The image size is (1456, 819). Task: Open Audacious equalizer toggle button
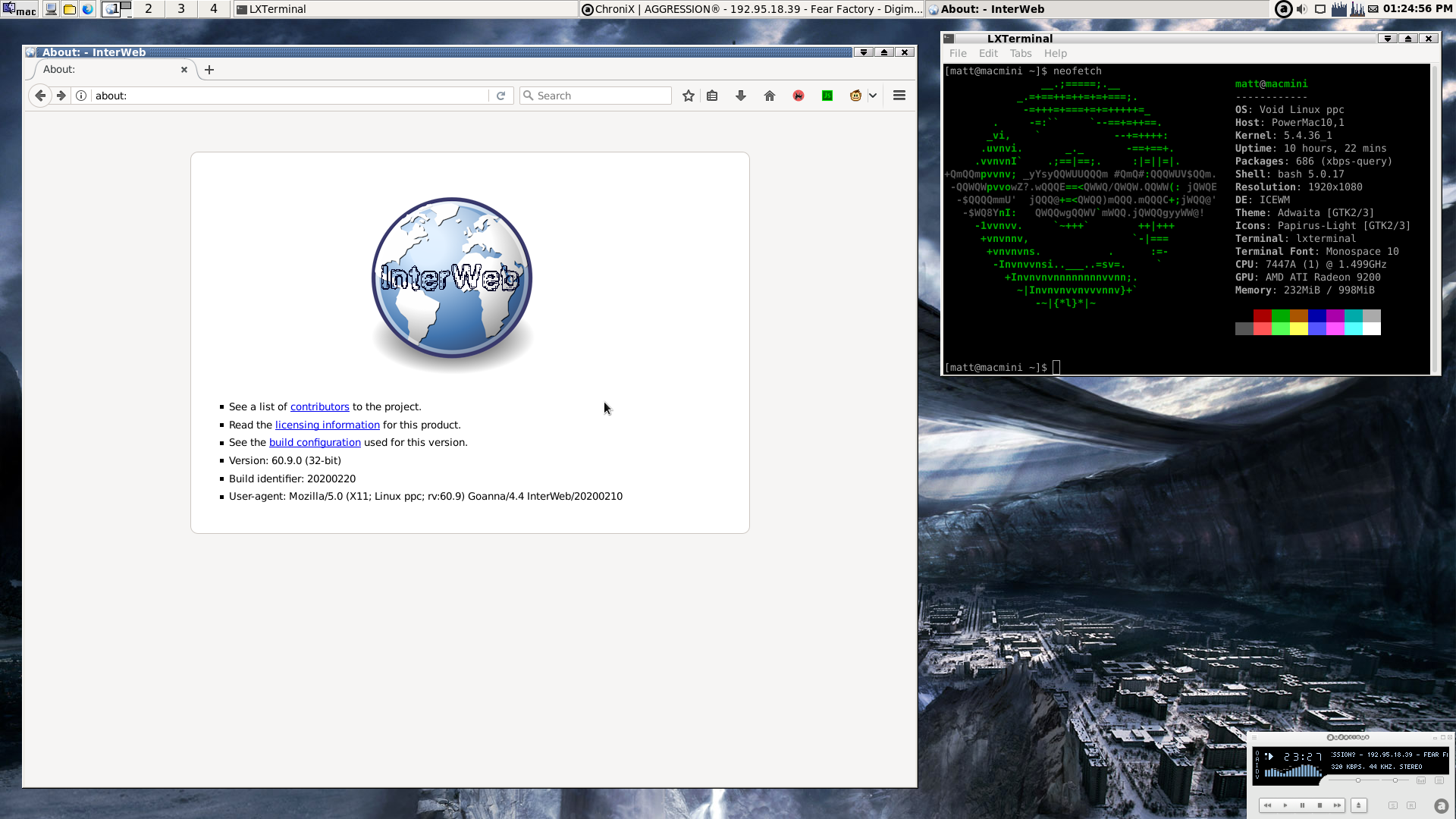click(x=1421, y=780)
